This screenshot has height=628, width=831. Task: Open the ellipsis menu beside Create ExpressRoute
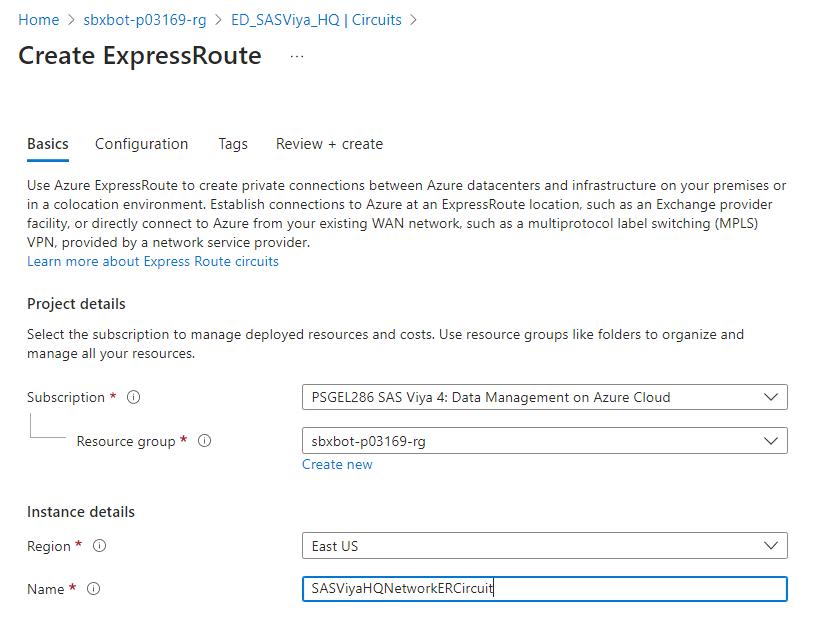[296, 57]
